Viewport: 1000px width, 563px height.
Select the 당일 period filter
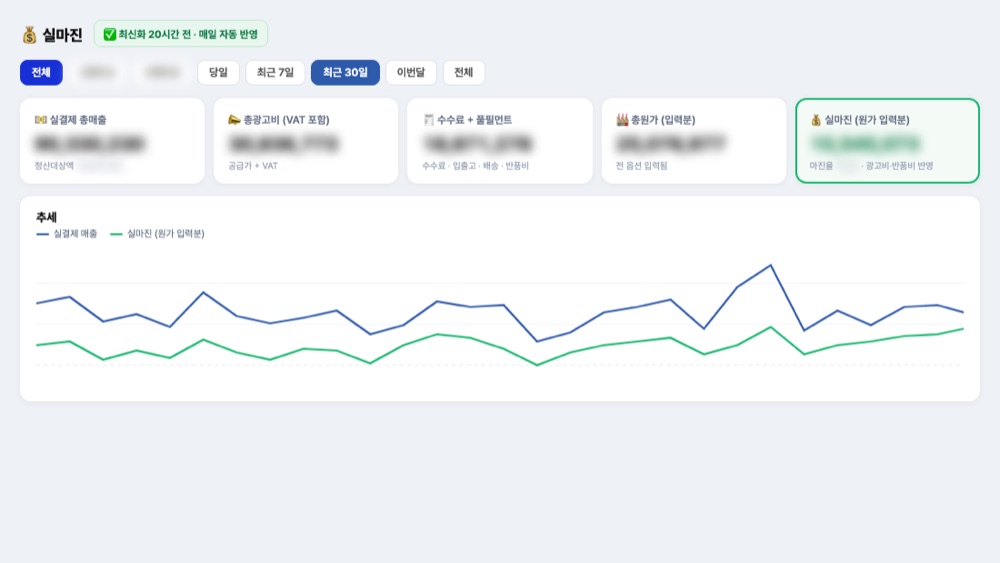point(218,72)
